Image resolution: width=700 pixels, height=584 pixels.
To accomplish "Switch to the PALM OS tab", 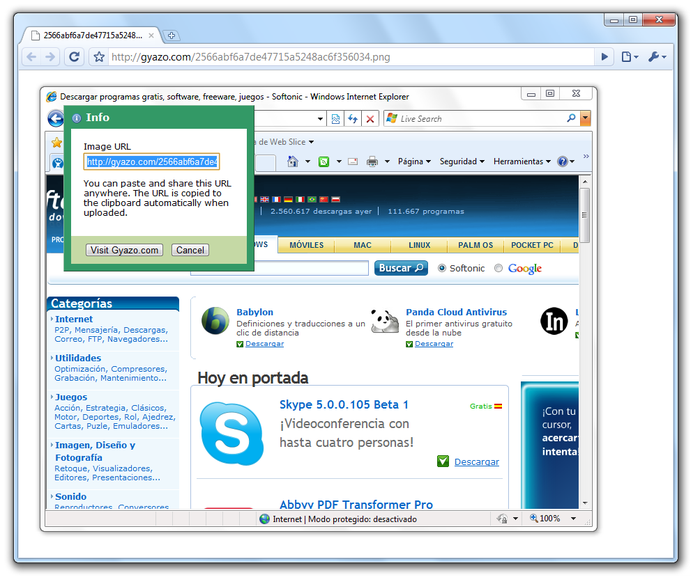I will pyautogui.click(x=475, y=245).
